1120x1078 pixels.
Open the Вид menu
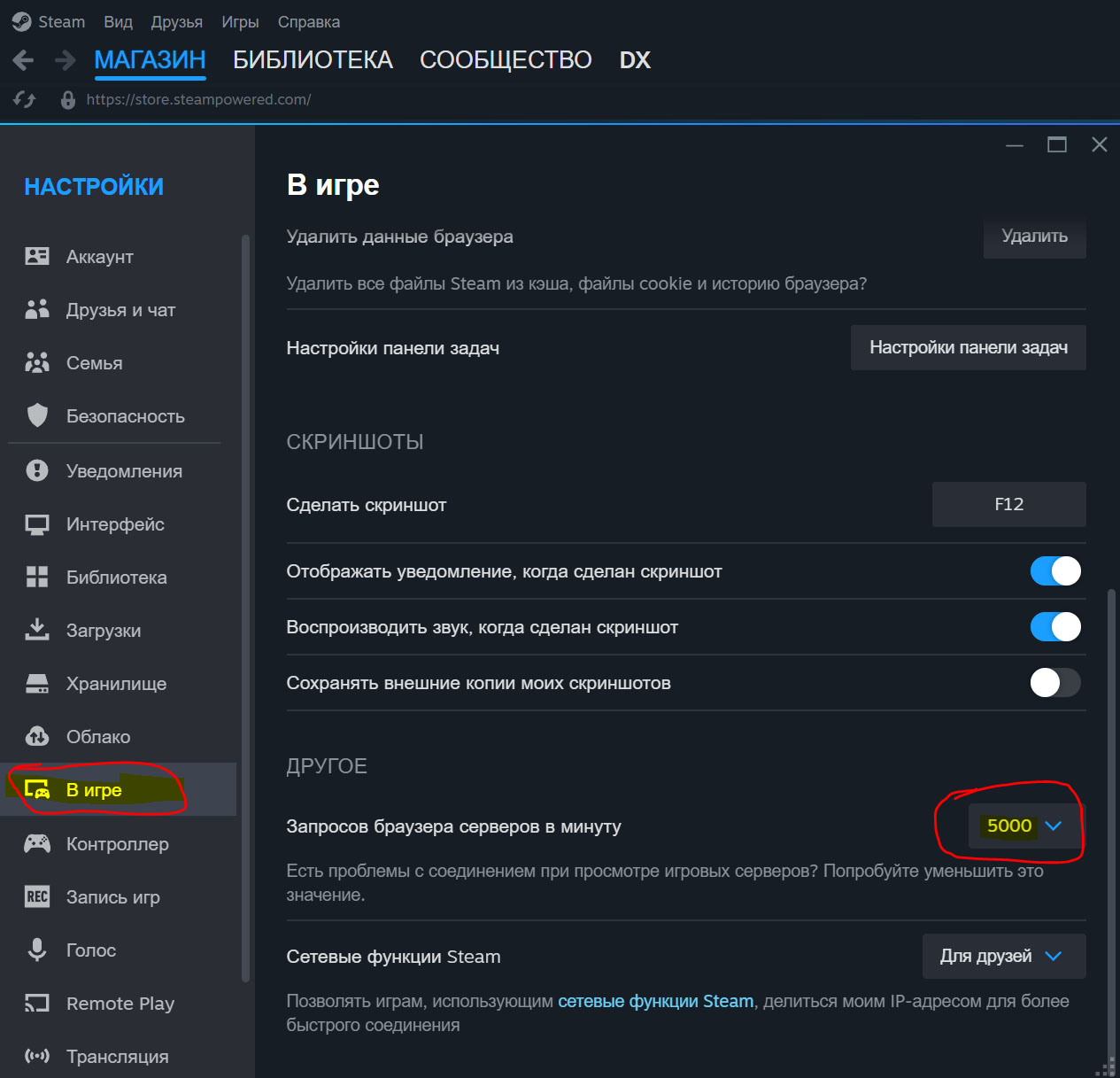pos(118,21)
